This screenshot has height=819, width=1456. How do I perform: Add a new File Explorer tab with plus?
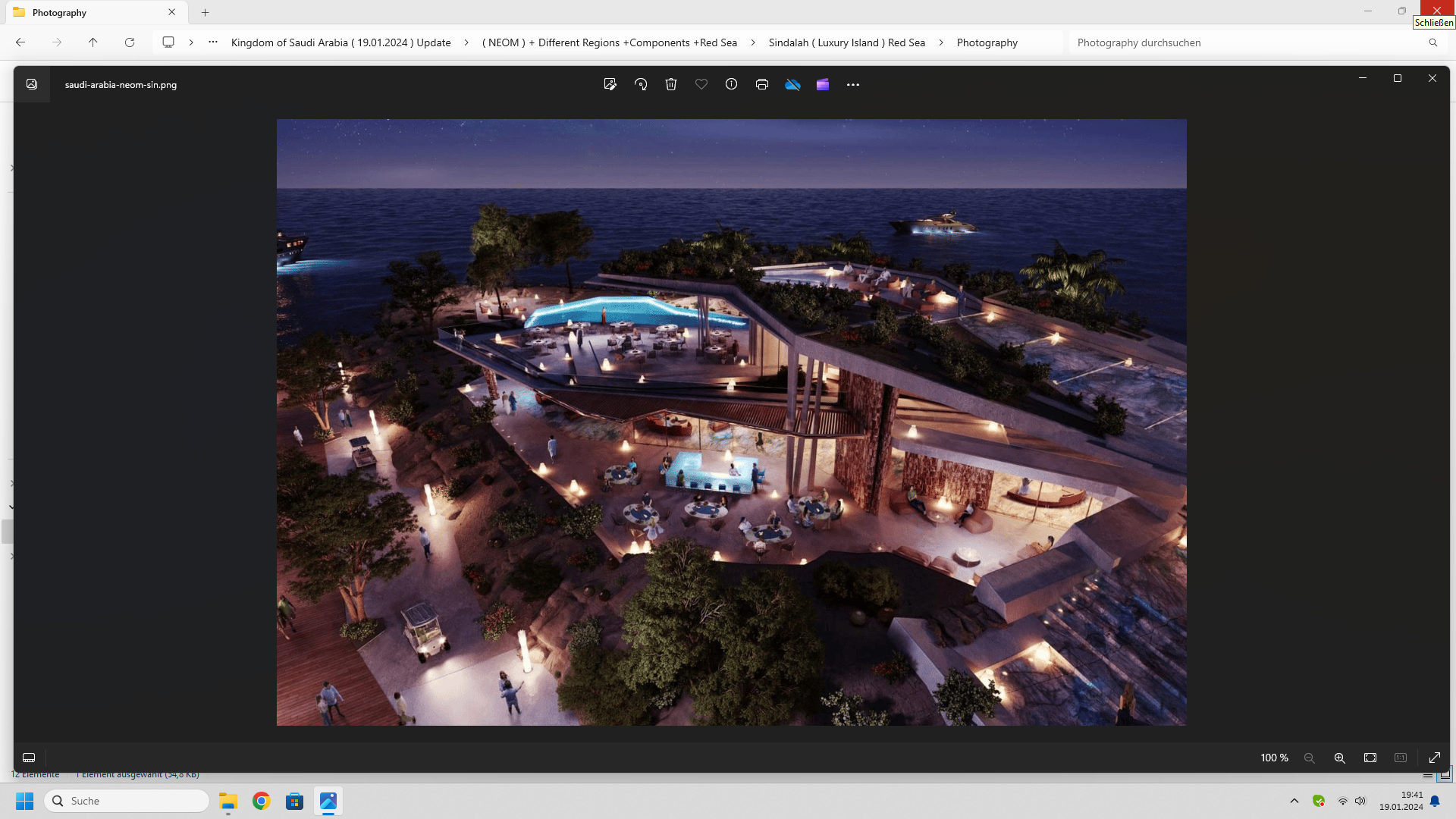[205, 13]
